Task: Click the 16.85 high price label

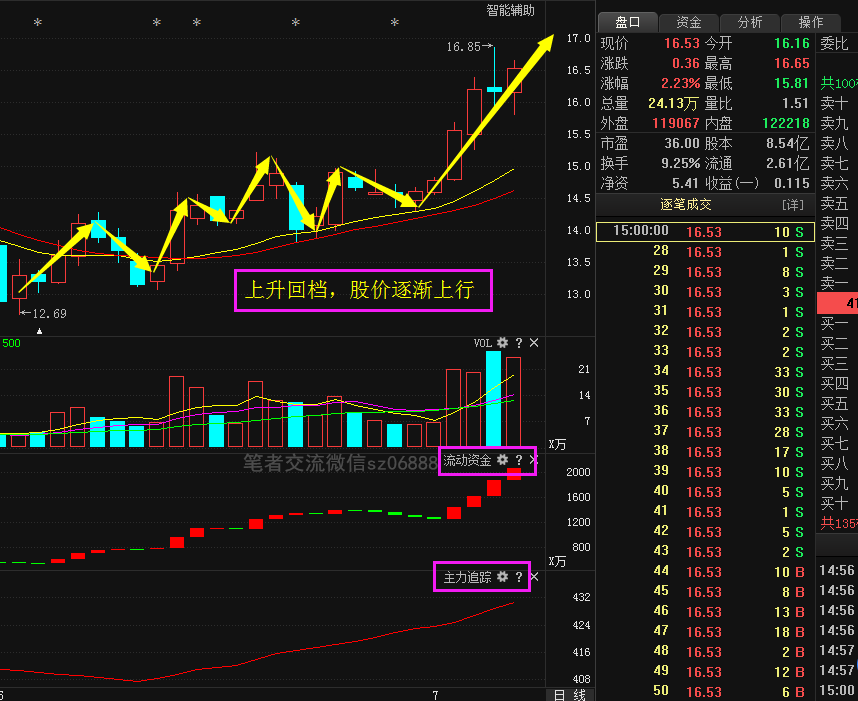Action: (463, 47)
